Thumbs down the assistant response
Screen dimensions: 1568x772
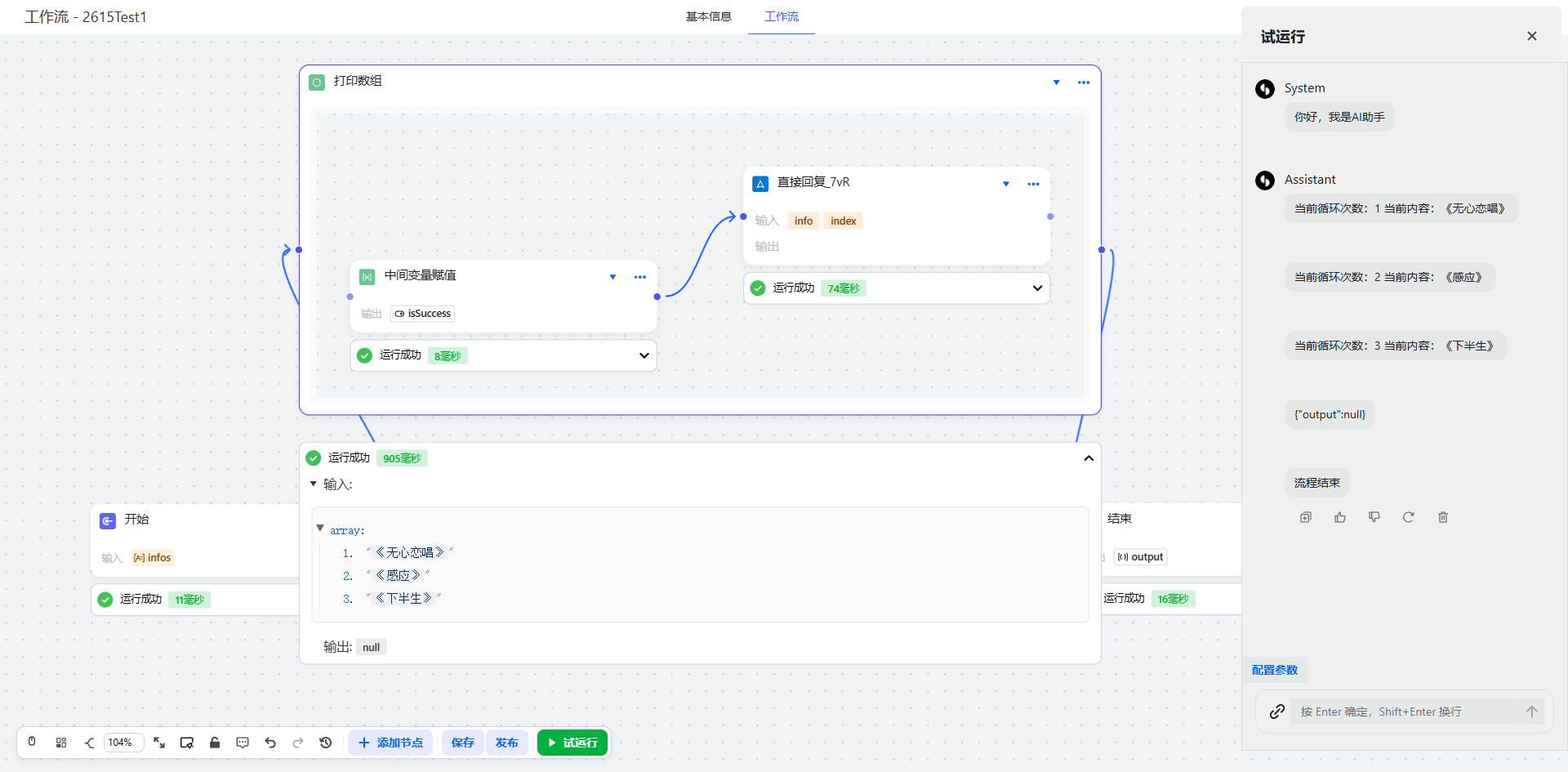(x=1374, y=517)
